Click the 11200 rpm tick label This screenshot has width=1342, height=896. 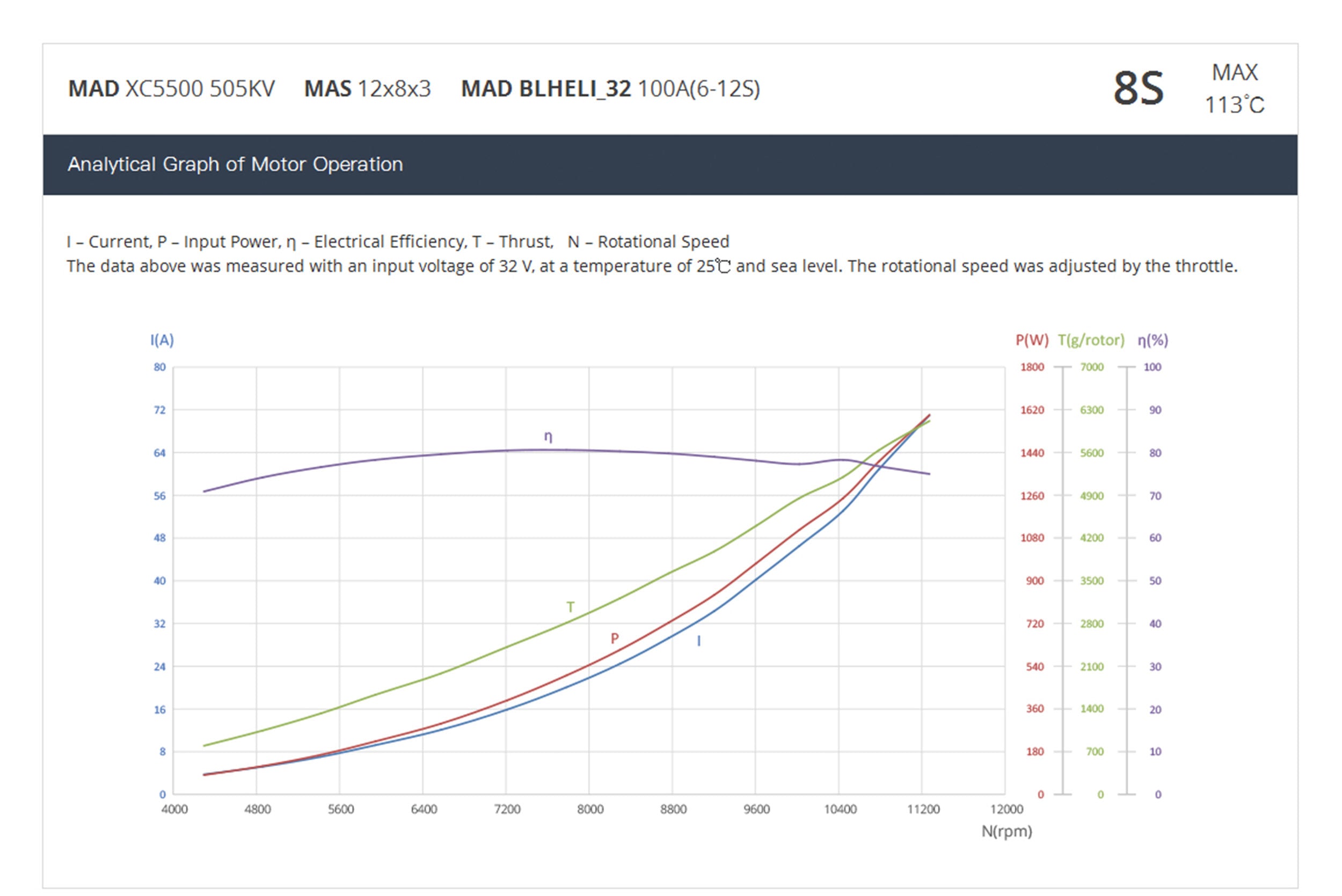tap(923, 810)
